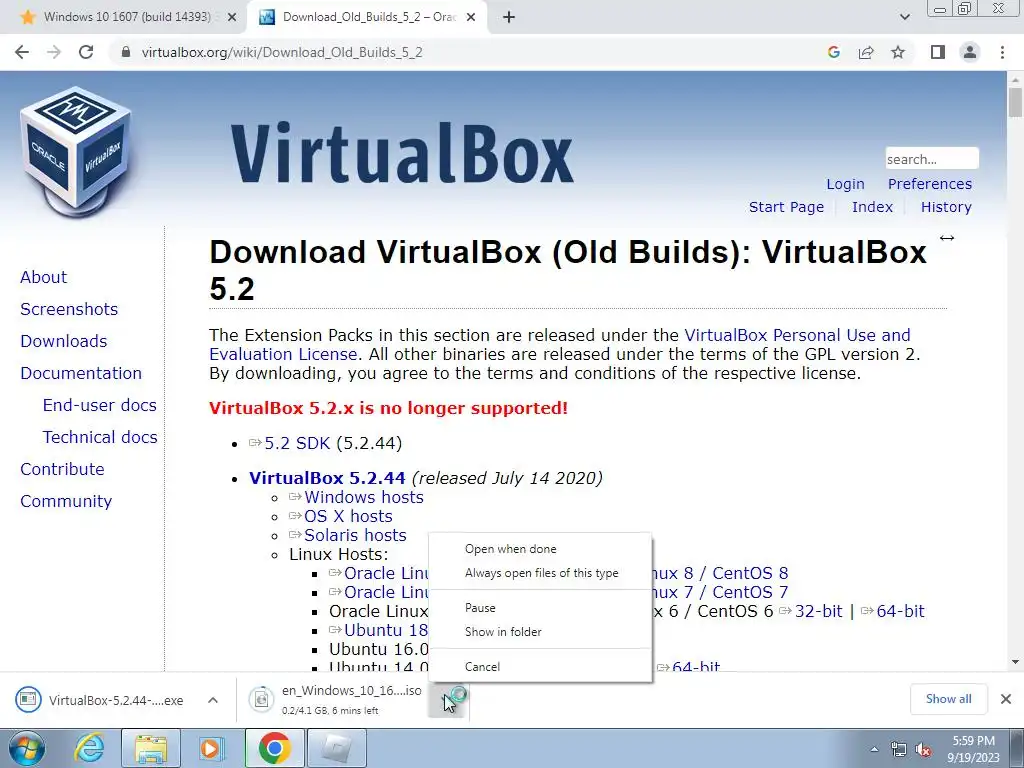Open the tab search dropdown arrow
The width and height of the screenshot is (1024, 768).
click(904, 18)
